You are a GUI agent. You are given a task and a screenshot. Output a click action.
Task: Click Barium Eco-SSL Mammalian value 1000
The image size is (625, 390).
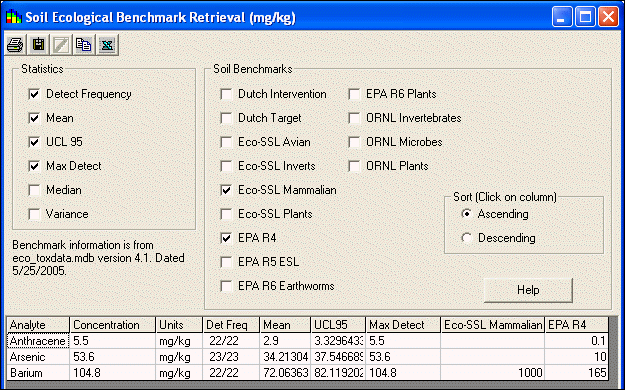[x=493, y=373]
